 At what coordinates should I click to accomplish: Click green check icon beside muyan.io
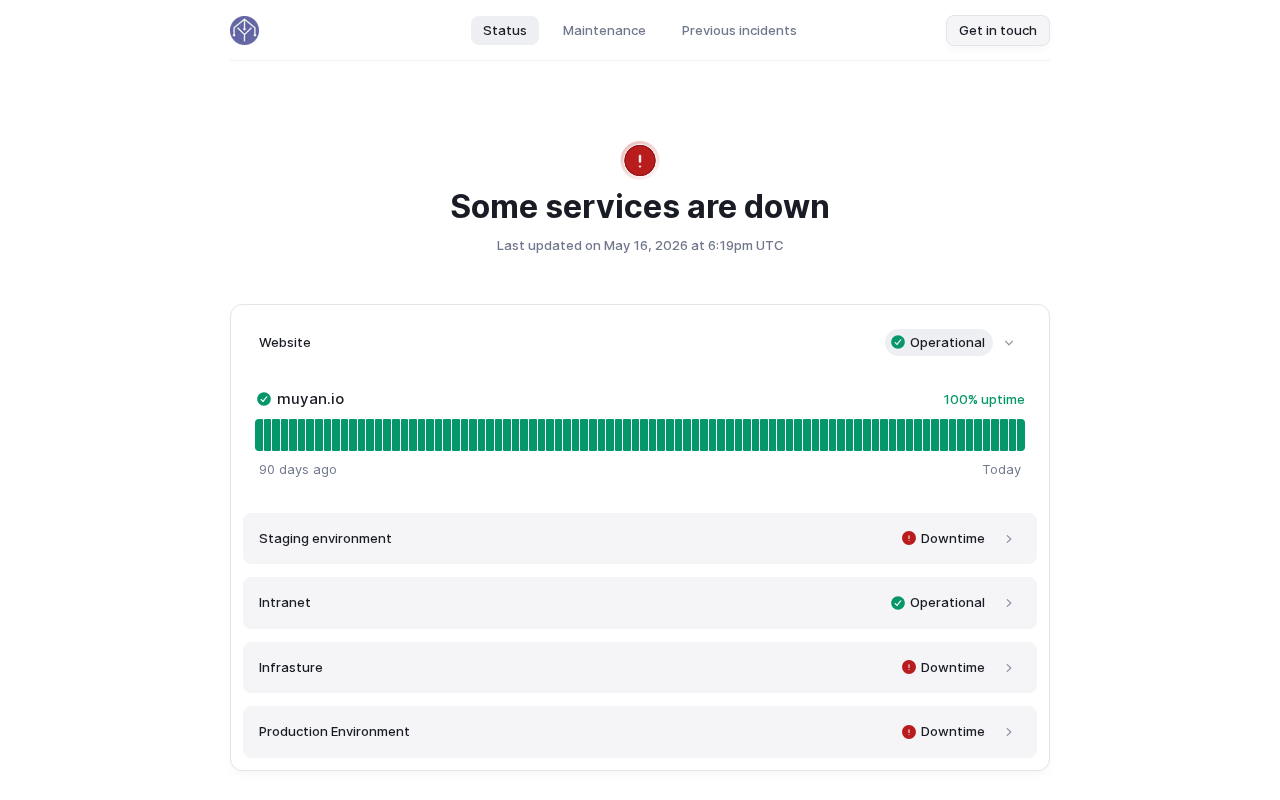point(264,399)
